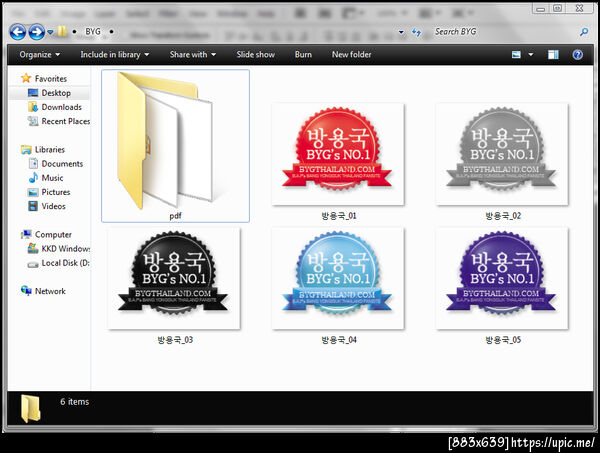Select the gray badge thumbnail 방용국_02
This screenshot has height=453, width=600.
coord(502,154)
